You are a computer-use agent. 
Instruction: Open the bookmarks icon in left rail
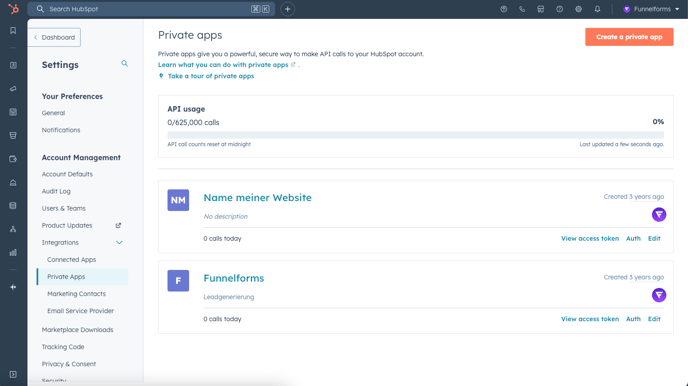coord(13,30)
